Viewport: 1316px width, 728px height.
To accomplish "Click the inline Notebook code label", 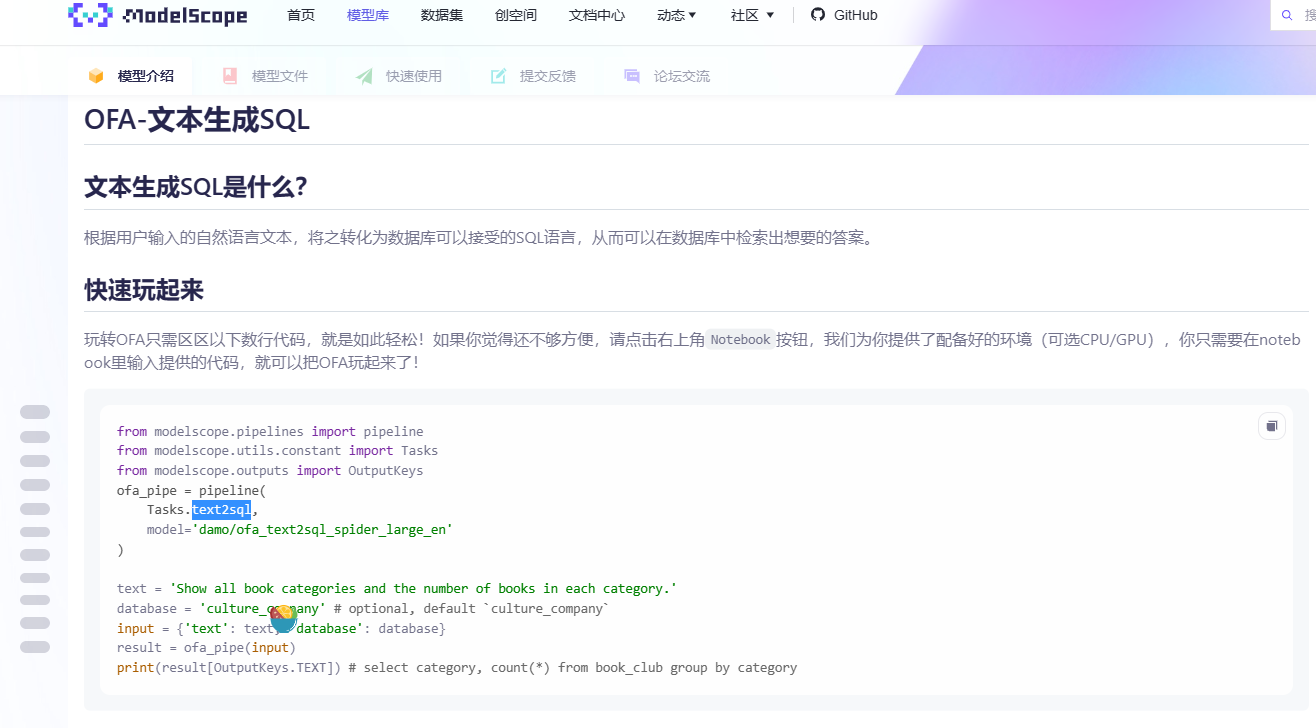I will tap(740, 340).
